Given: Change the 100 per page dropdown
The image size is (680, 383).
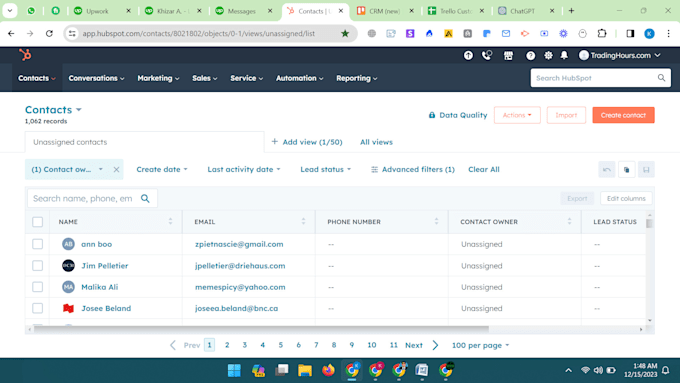Looking at the screenshot, I should pyautogui.click(x=481, y=345).
